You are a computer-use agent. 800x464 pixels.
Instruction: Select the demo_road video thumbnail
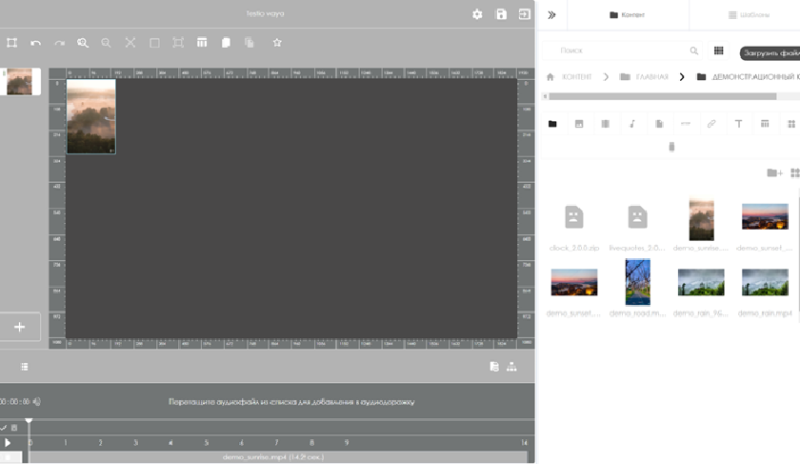coord(637,282)
